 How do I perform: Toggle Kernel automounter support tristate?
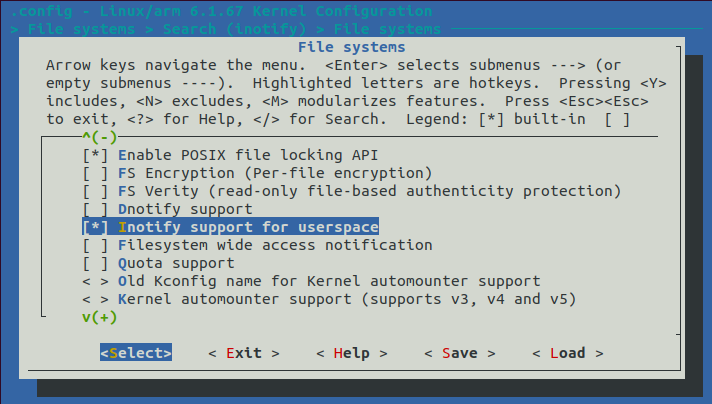coord(95,300)
